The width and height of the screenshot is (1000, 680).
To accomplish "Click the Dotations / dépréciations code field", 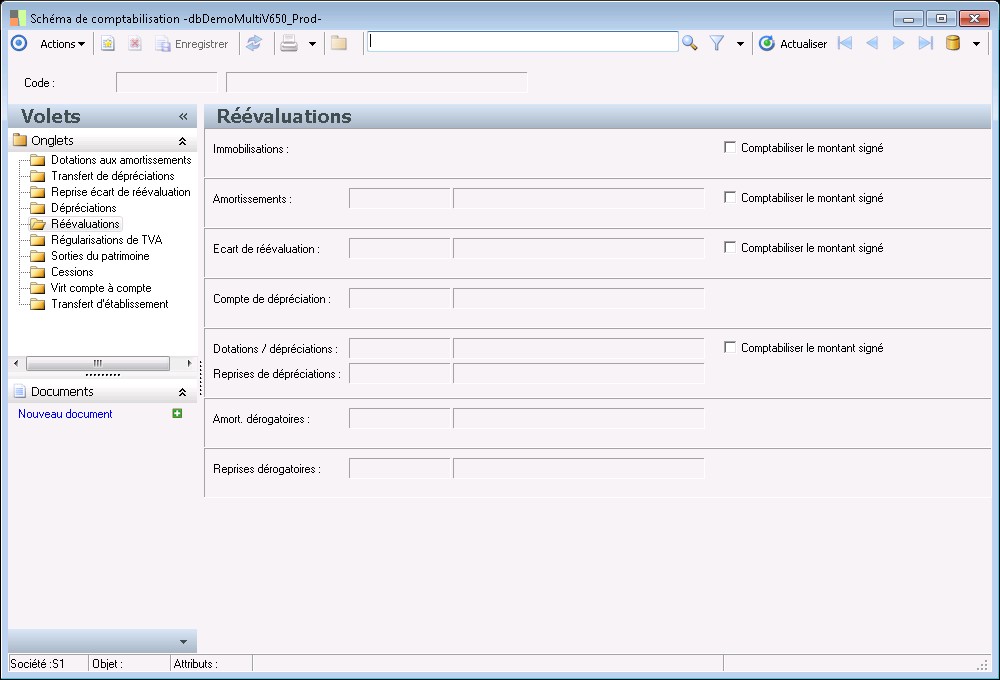I will coord(400,348).
